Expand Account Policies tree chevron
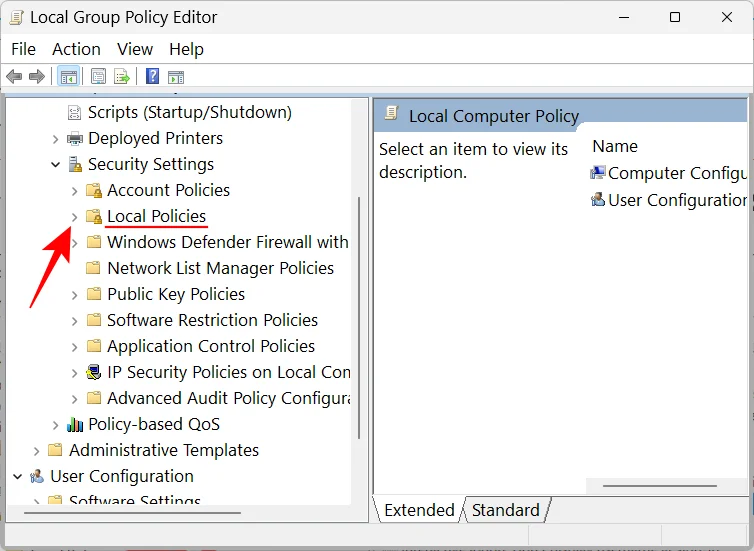This screenshot has width=754, height=551. [74, 191]
